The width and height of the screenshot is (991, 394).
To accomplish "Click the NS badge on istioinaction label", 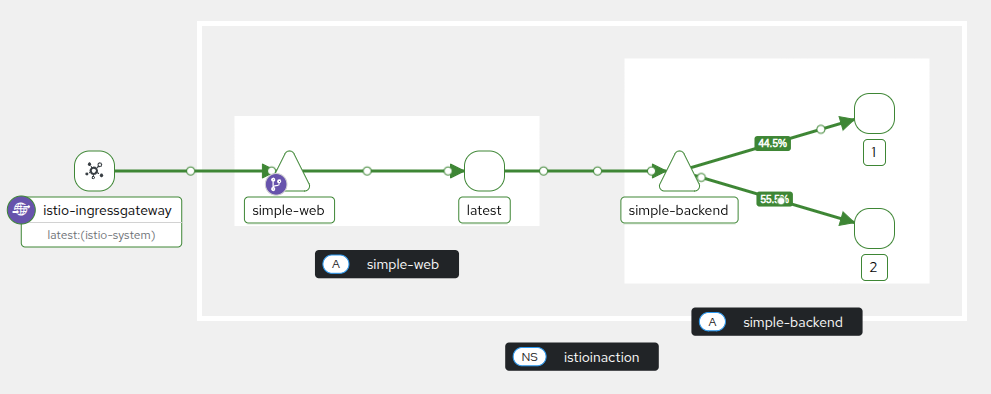I will click(x=530, y=357).
